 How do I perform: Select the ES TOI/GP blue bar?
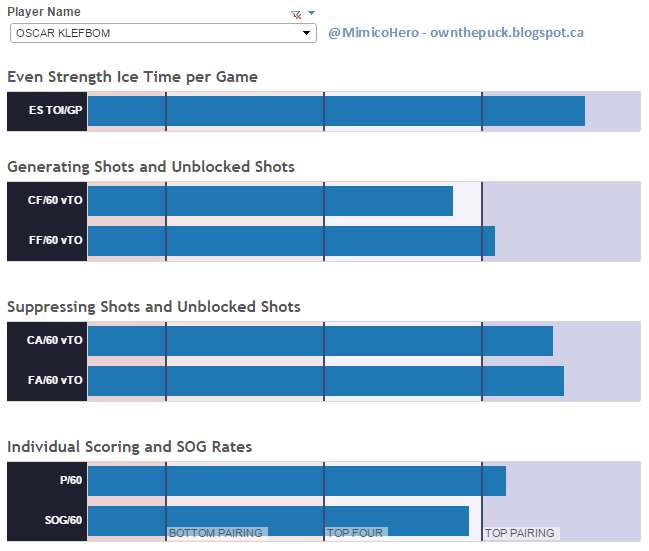coord(336,110)
